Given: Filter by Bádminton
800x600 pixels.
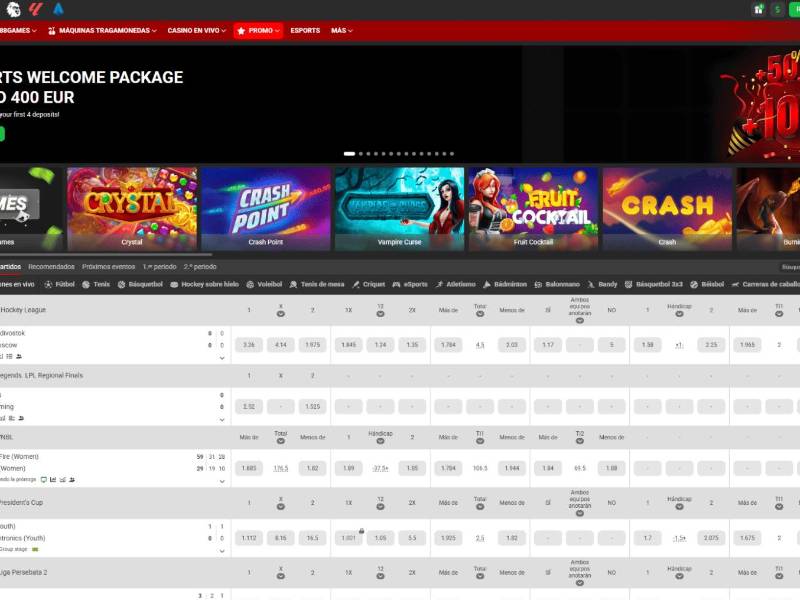Looking at the screenshot, I should pyautogui.click(x=505, y=285).
